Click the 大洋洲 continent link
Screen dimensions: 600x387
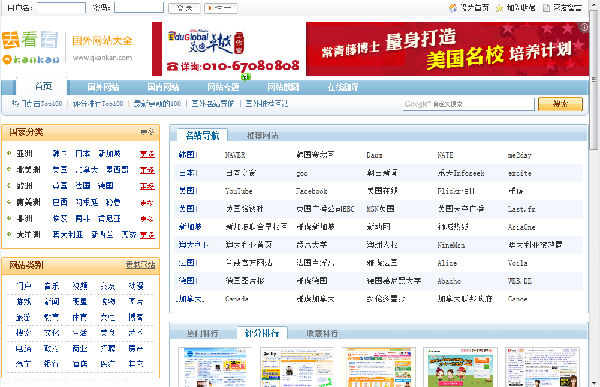coord(28,234)
